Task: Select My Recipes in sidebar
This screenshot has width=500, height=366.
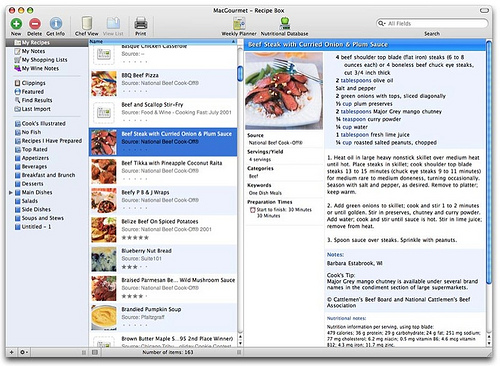Action: (47, 43)
